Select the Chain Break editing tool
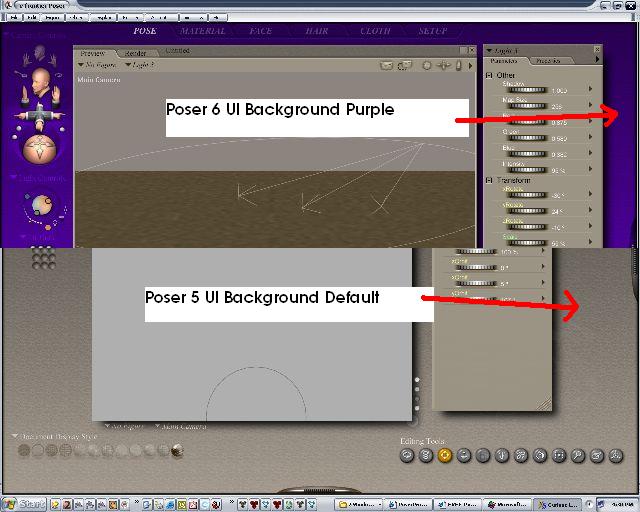The height and width of the screenshot is (512, 640). coord(521,455)
